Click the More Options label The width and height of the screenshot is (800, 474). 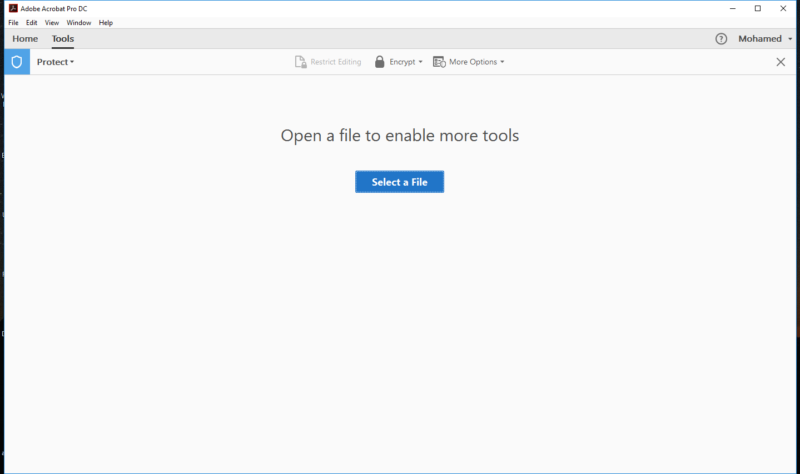[473, 62]
